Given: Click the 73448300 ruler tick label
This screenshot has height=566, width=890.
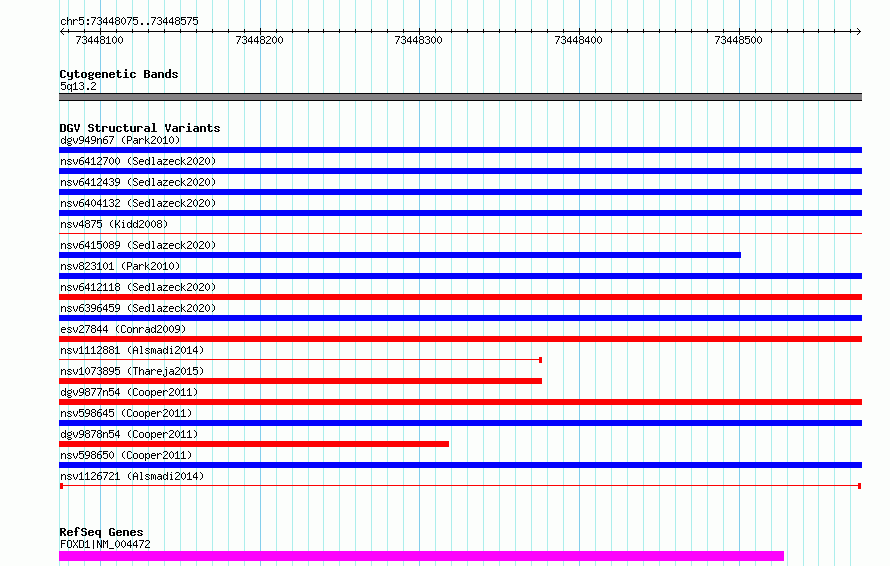Looking at the screenshot, I should pos(418,40).
